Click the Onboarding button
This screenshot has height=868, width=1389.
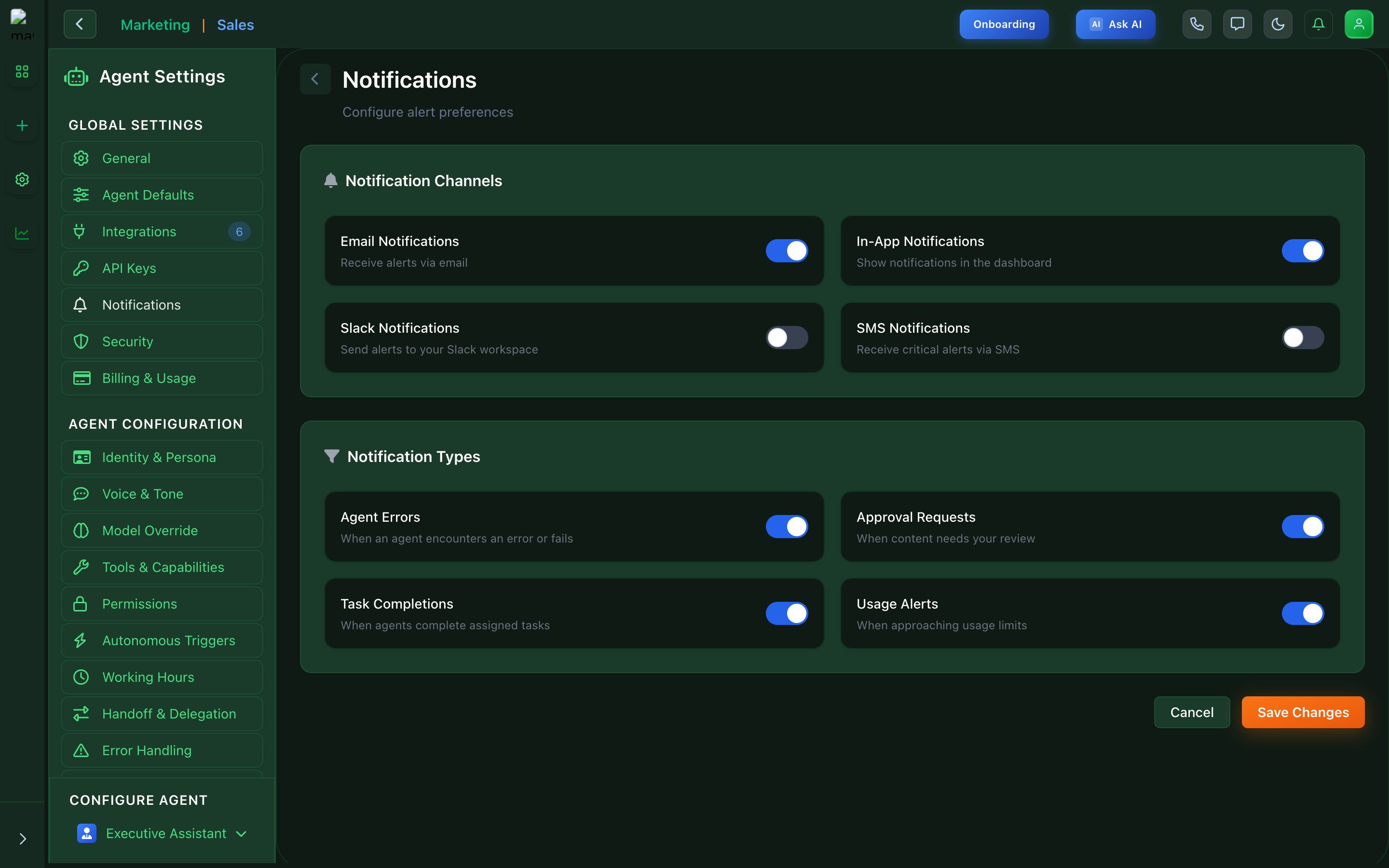(1004, 24)
